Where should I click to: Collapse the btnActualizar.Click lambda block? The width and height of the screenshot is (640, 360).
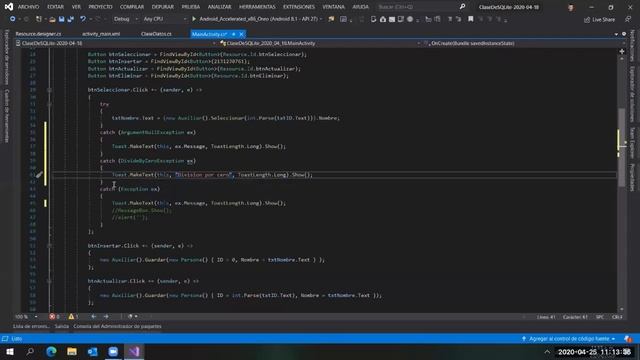point(49,281)
